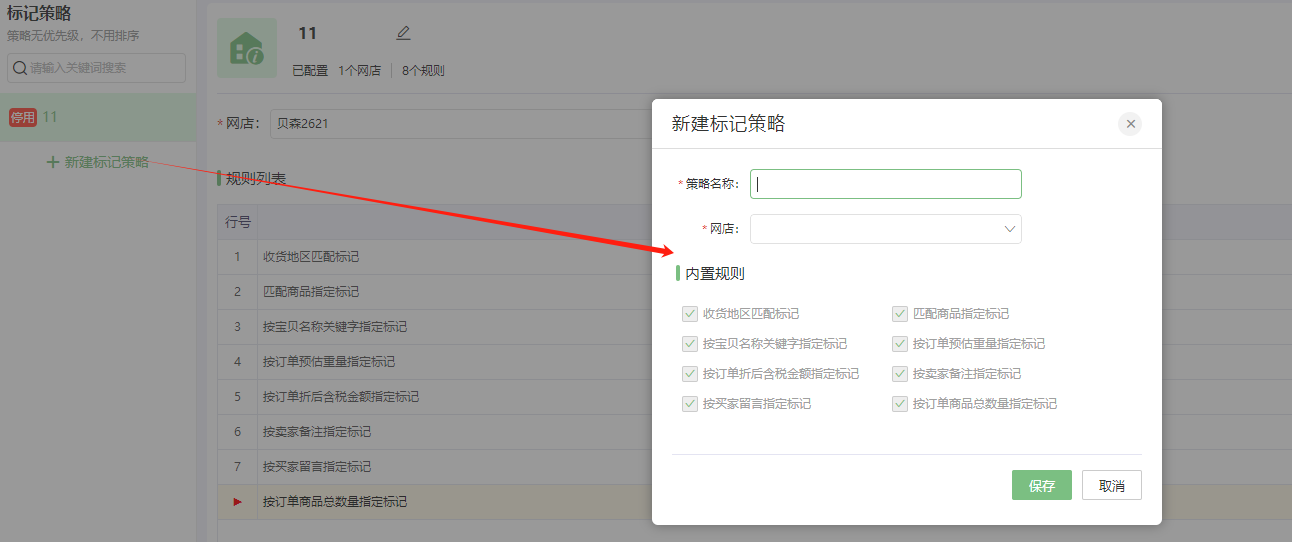Toggle 收货地区匹配标记 checkbox in dialog
The image size is (1292, 542).
(689, 314)
